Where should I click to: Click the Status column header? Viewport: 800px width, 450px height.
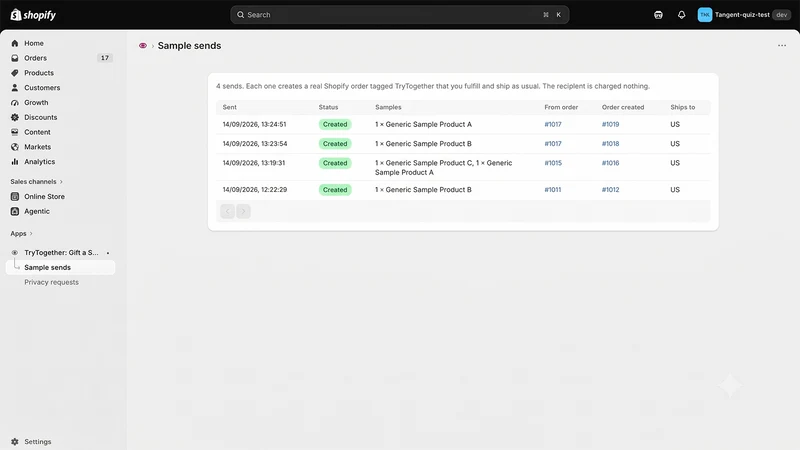328,107
